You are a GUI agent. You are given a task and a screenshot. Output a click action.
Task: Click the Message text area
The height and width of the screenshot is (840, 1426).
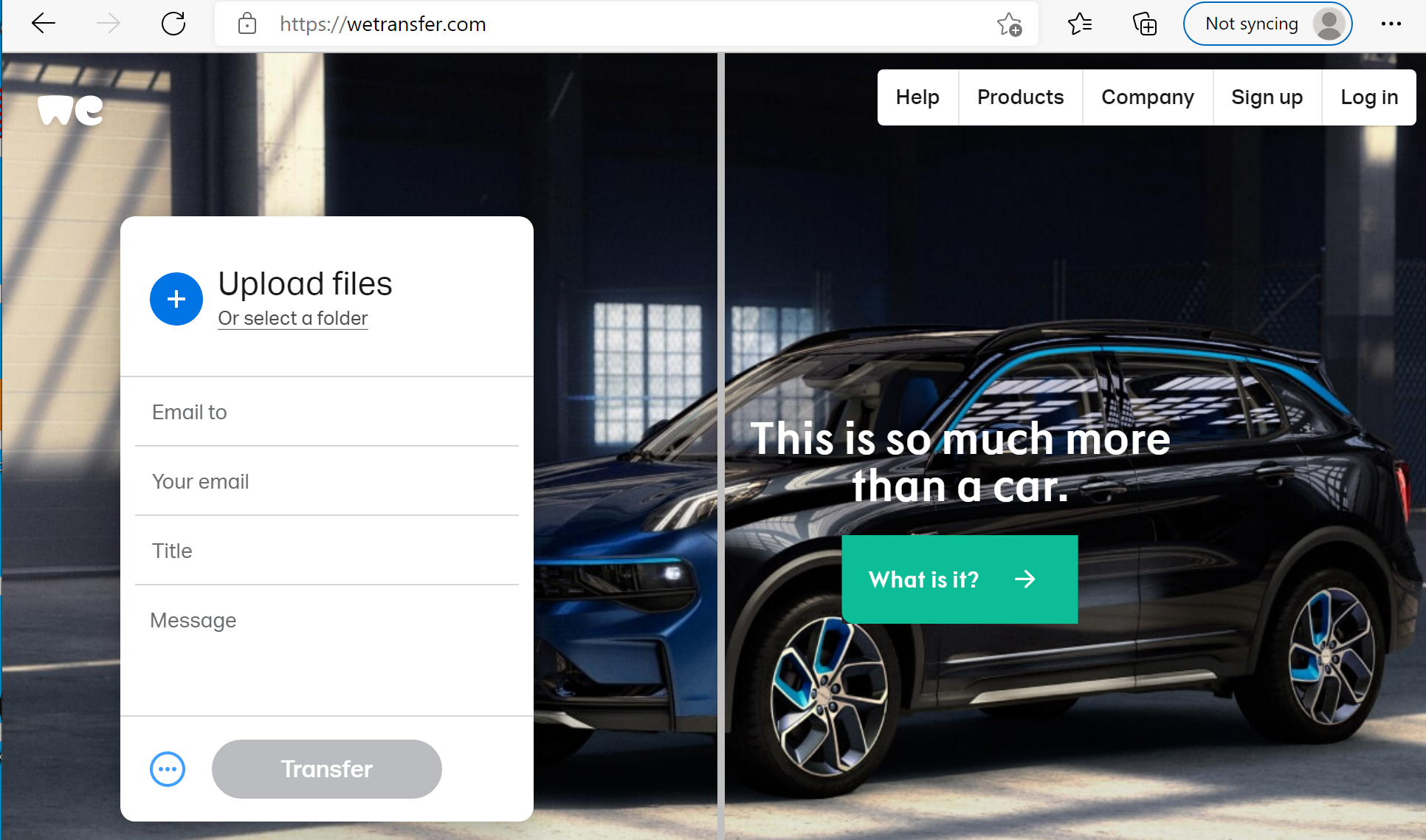tap(326, 650)
